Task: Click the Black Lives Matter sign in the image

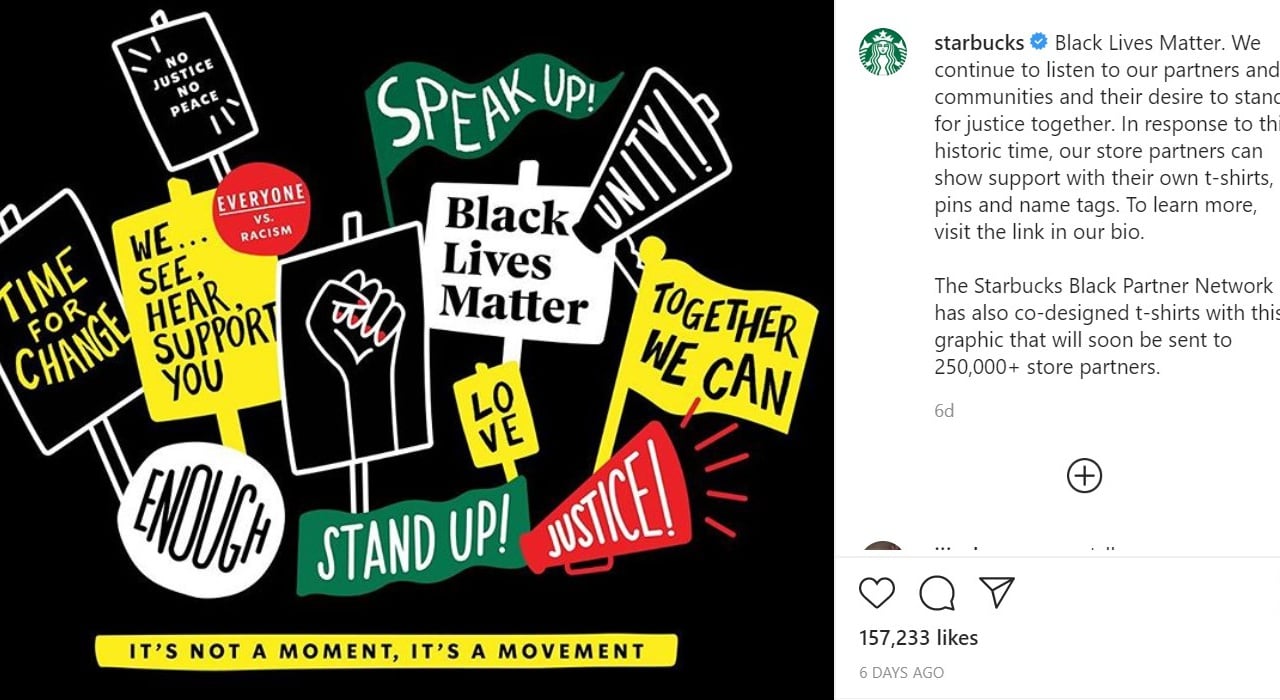Action: [x=515, y=260]
